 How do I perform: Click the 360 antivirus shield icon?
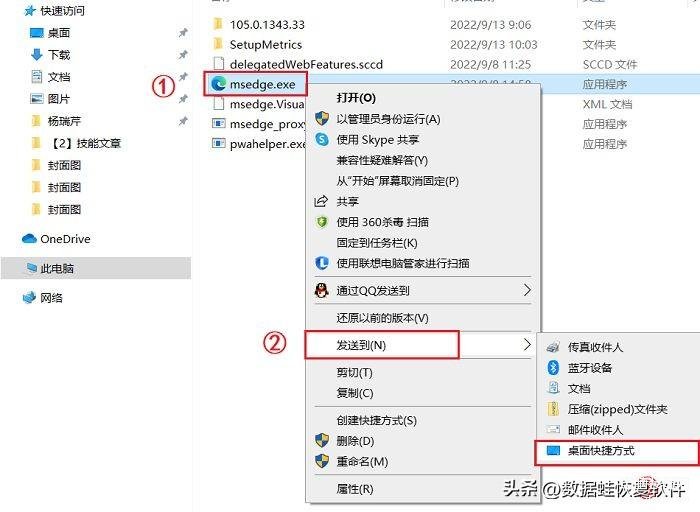coord(322,222)
